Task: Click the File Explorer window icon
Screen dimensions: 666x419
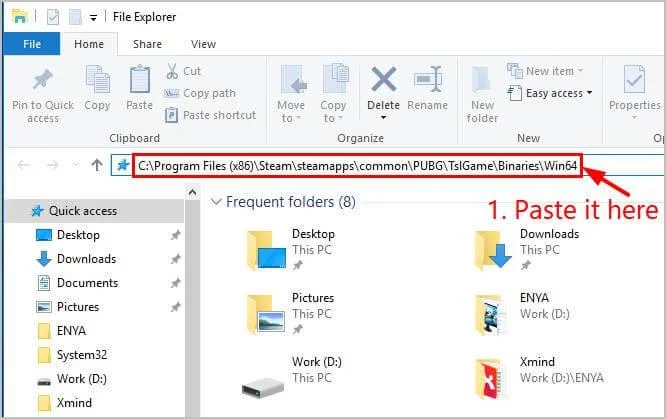Action: click(x=20, y=17)
